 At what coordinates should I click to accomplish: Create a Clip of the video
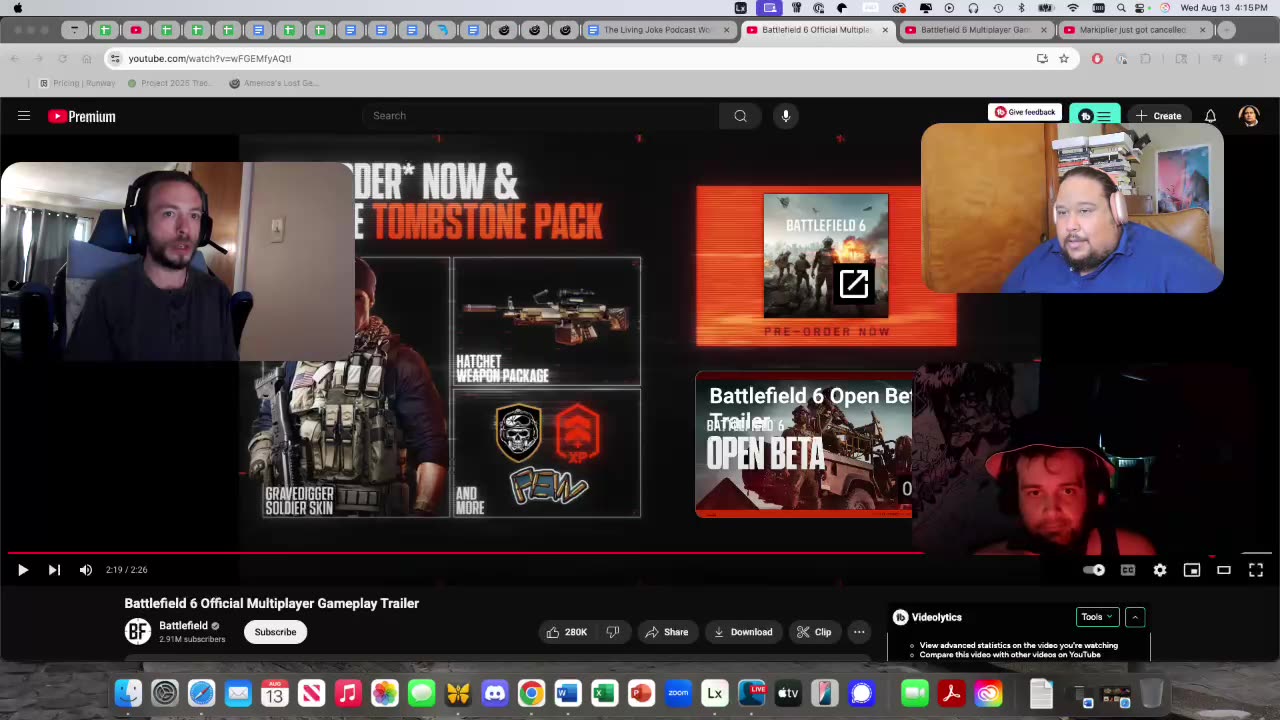tap(814, 632)
